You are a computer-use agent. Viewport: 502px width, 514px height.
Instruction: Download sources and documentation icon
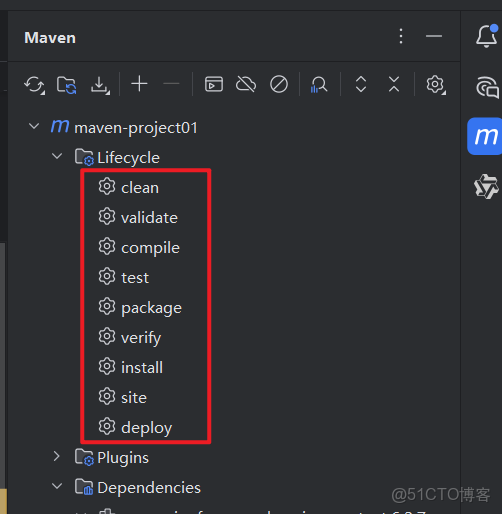100,85
